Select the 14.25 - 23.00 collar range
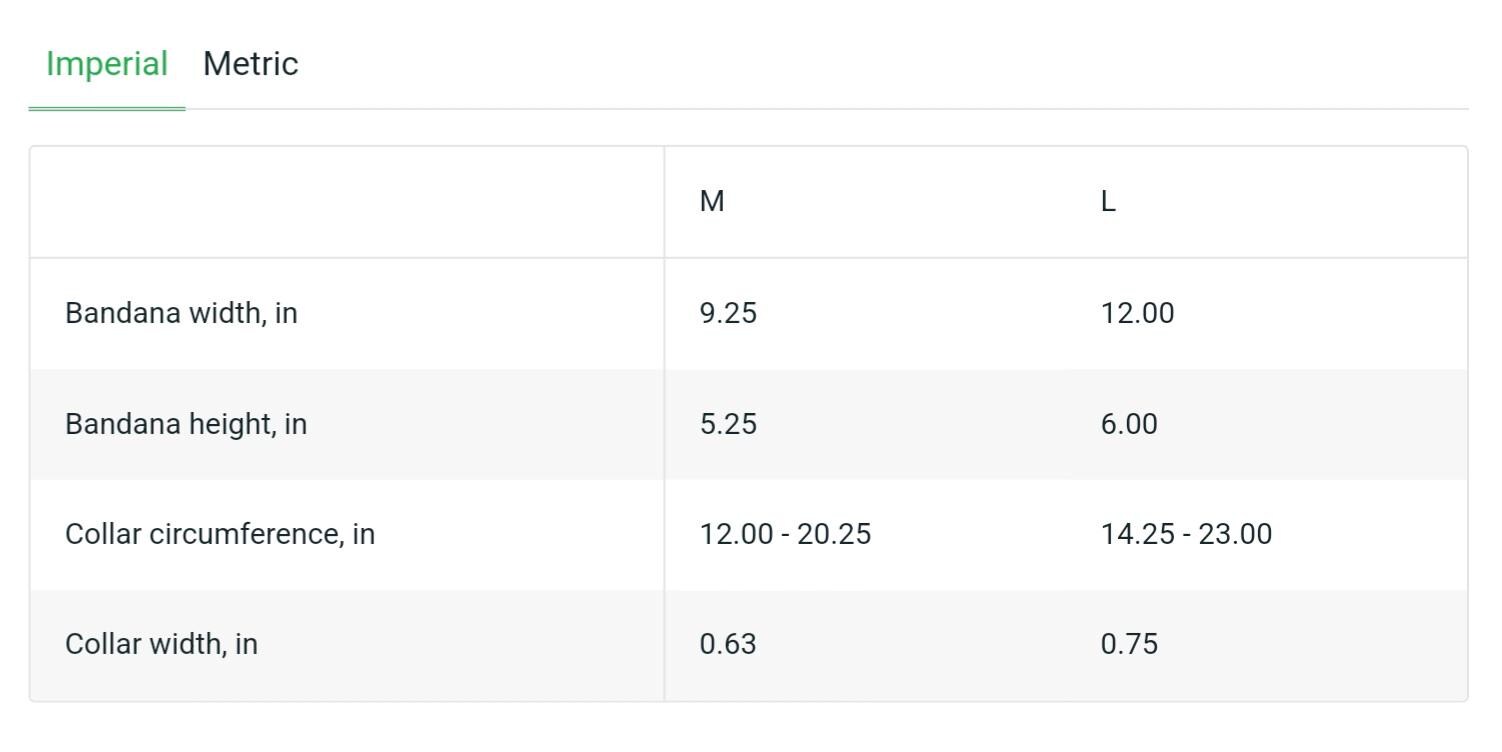 [1186, 534]
